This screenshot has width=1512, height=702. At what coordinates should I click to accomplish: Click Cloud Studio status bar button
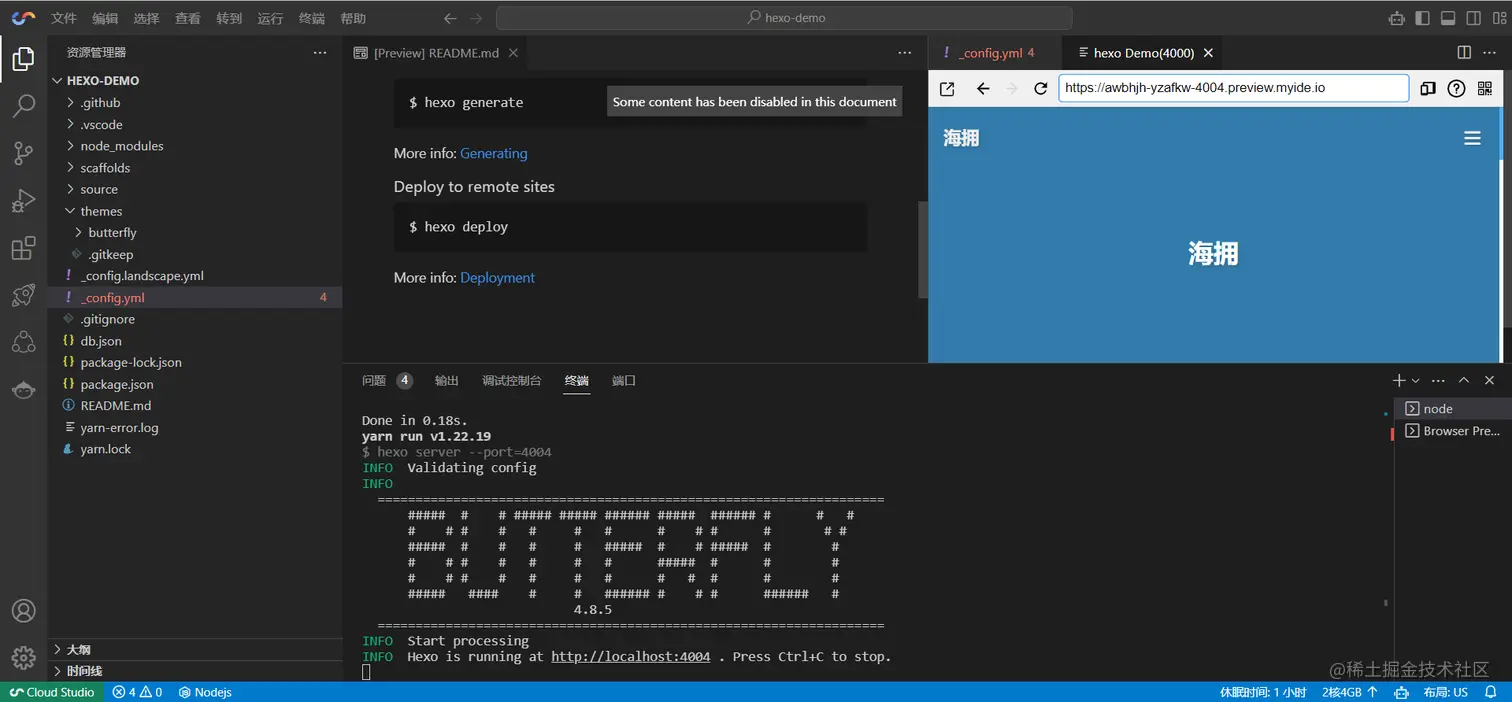[51, 692]
